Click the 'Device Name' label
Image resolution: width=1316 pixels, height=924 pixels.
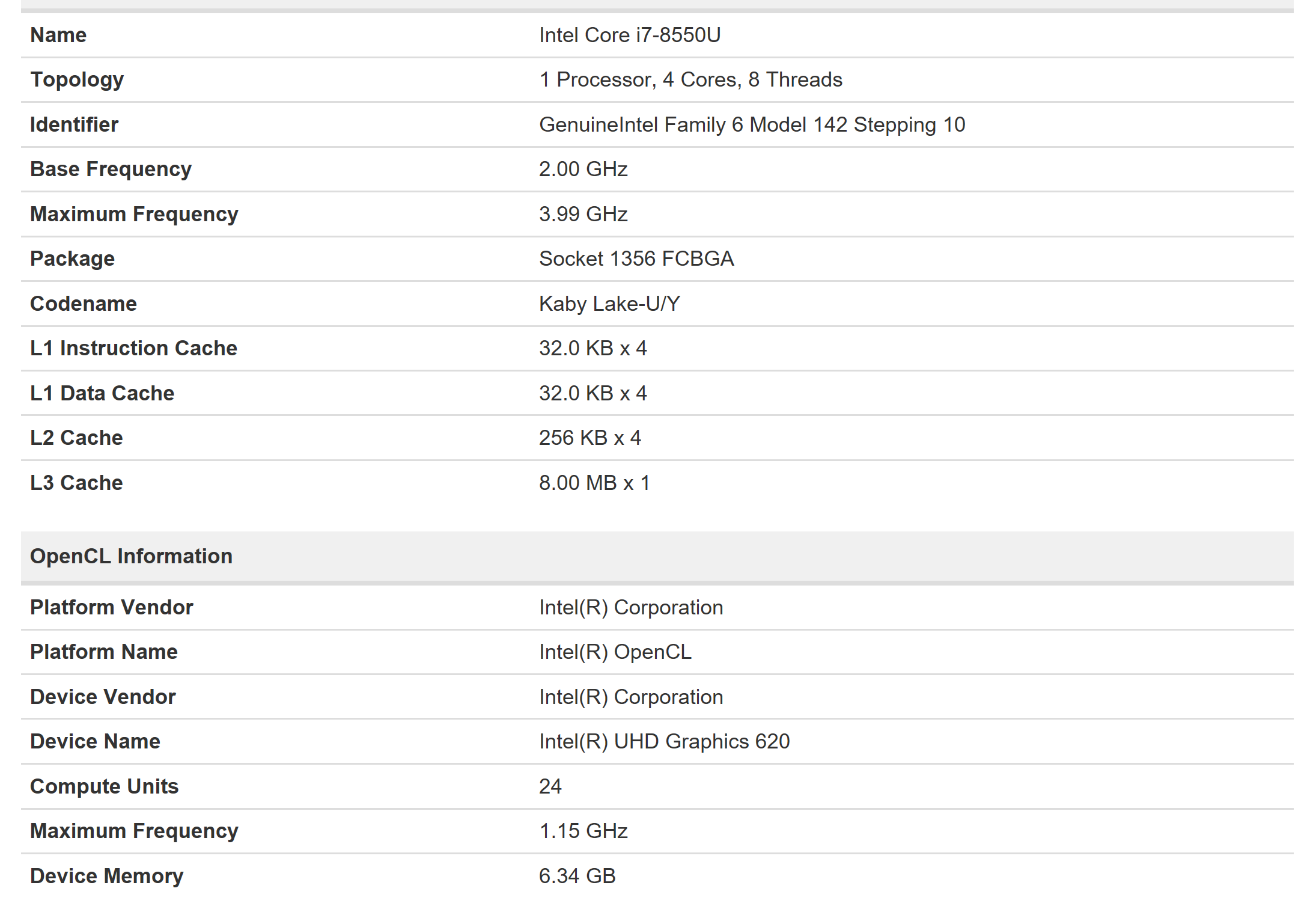point(95,742)
